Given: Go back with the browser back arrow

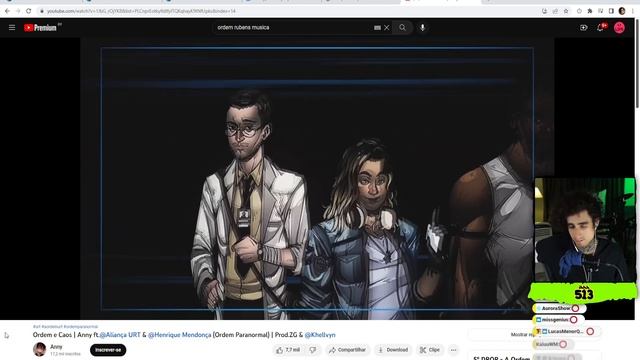Looking at the screenshot, I should (x=7, y=11).
